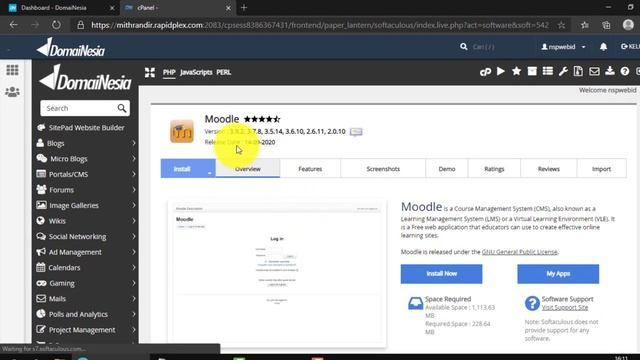Click the Moodle application logo icon

(x=182, y=131)
